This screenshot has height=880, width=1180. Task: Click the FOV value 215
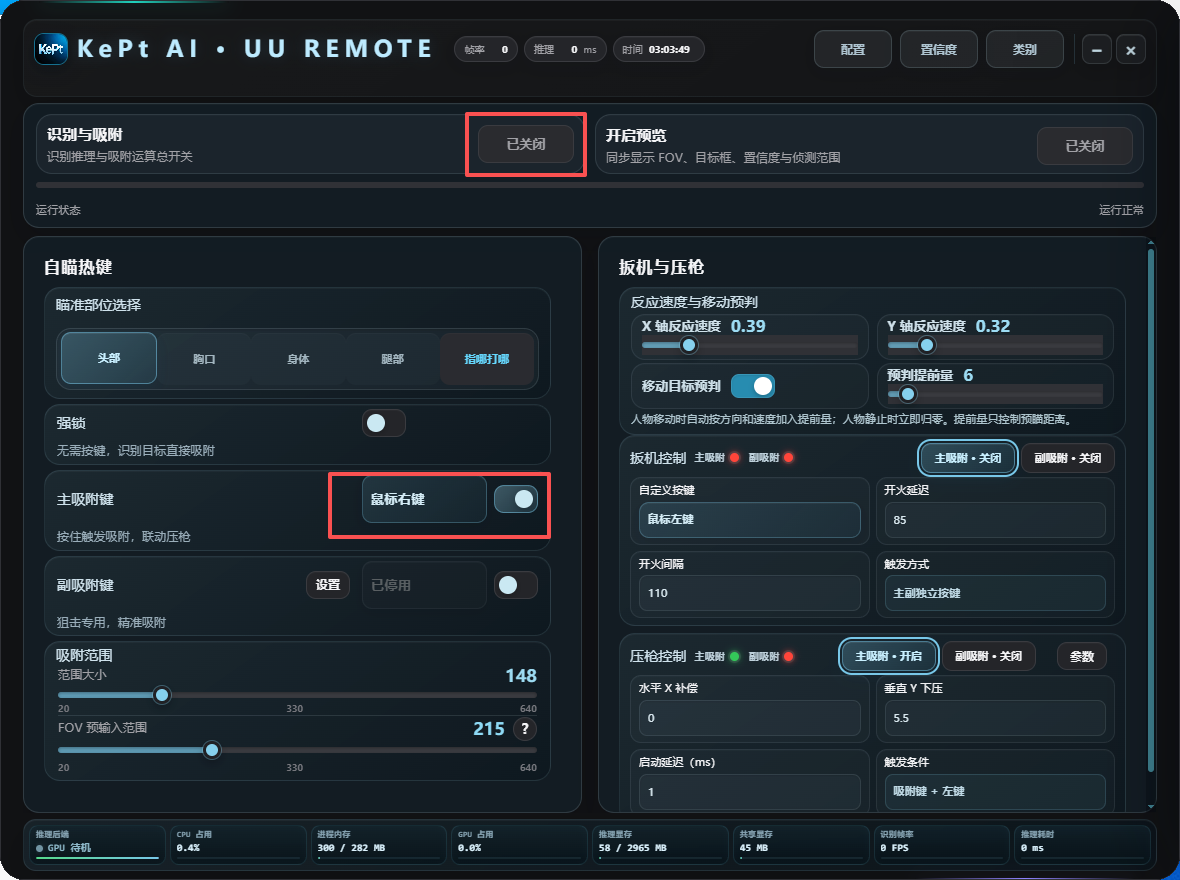pyautogui.click(x=488, y=728)
